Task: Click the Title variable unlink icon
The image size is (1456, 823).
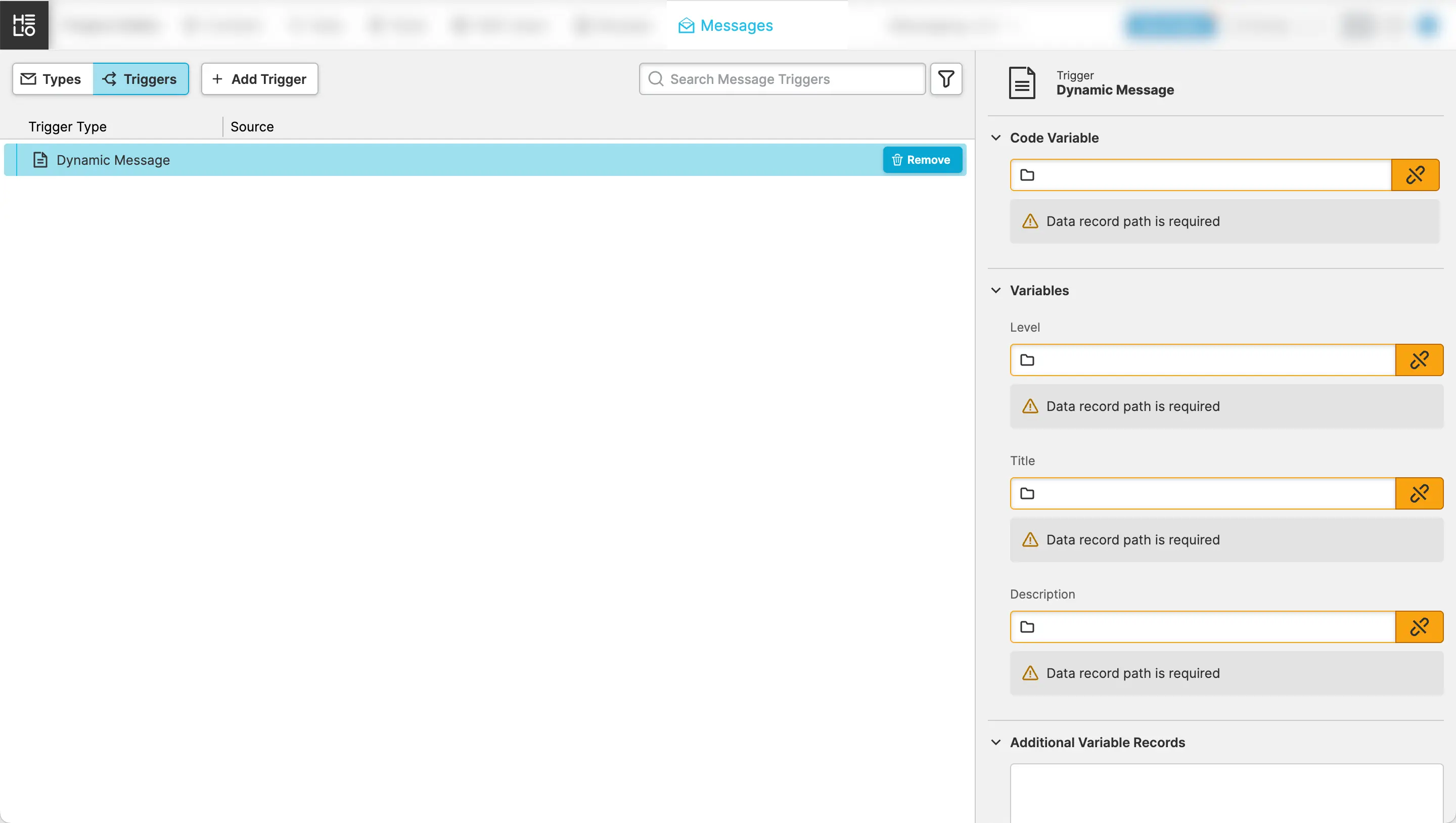Action: click(x=1419, y=493)
